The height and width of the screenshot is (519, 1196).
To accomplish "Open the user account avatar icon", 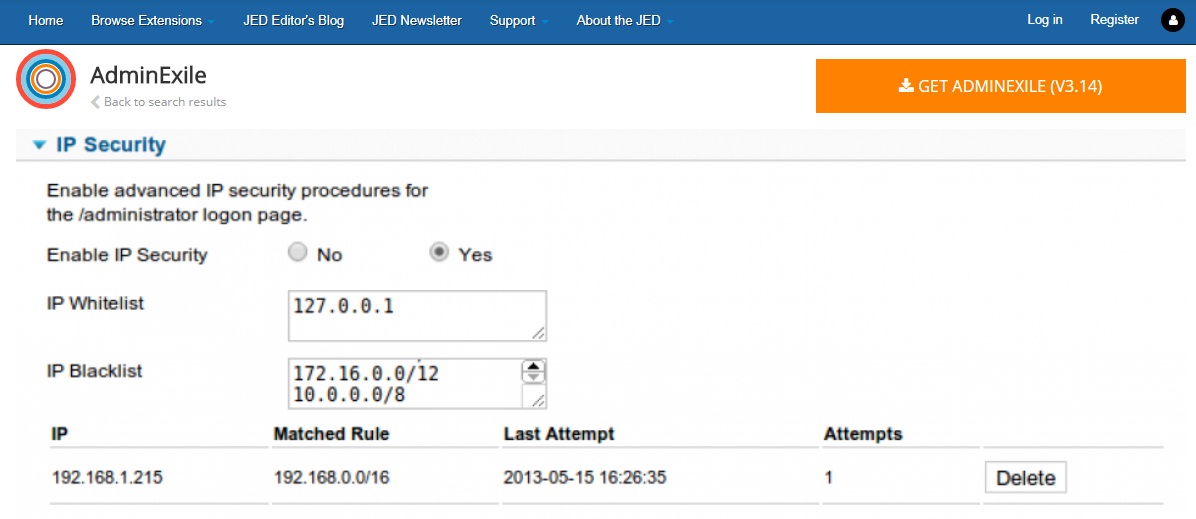I will point(1172,21).
